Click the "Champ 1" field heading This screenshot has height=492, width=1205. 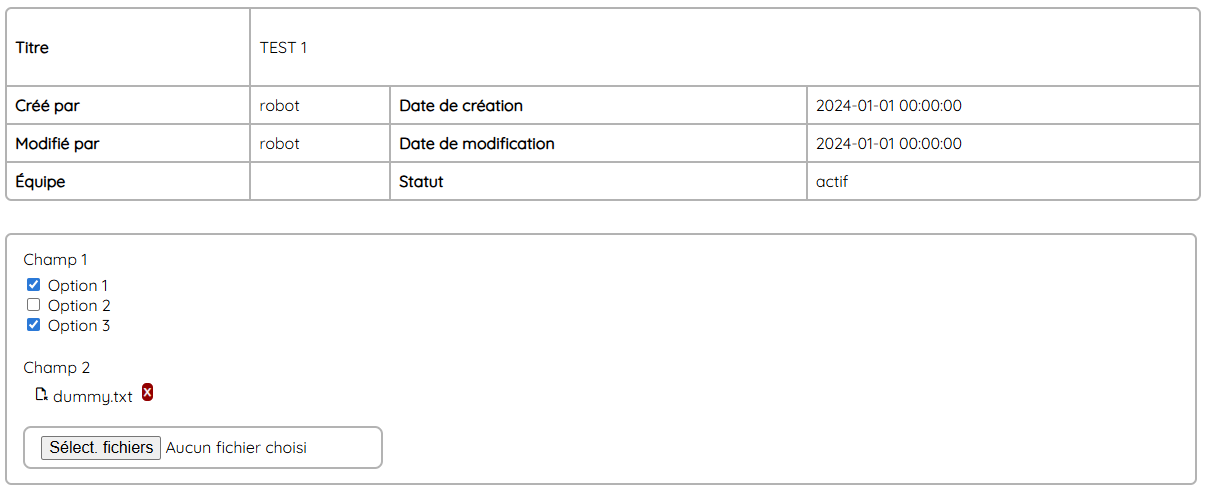tap(56, 260)
